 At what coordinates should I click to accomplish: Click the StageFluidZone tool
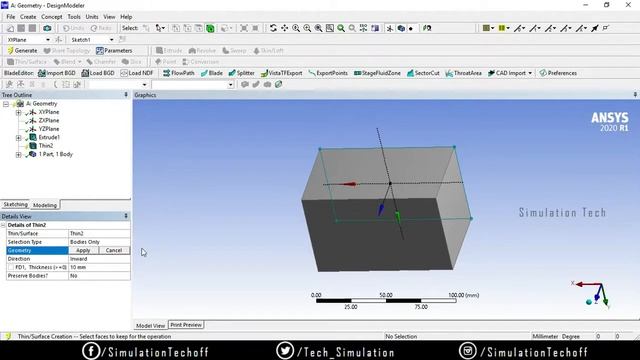377,73
